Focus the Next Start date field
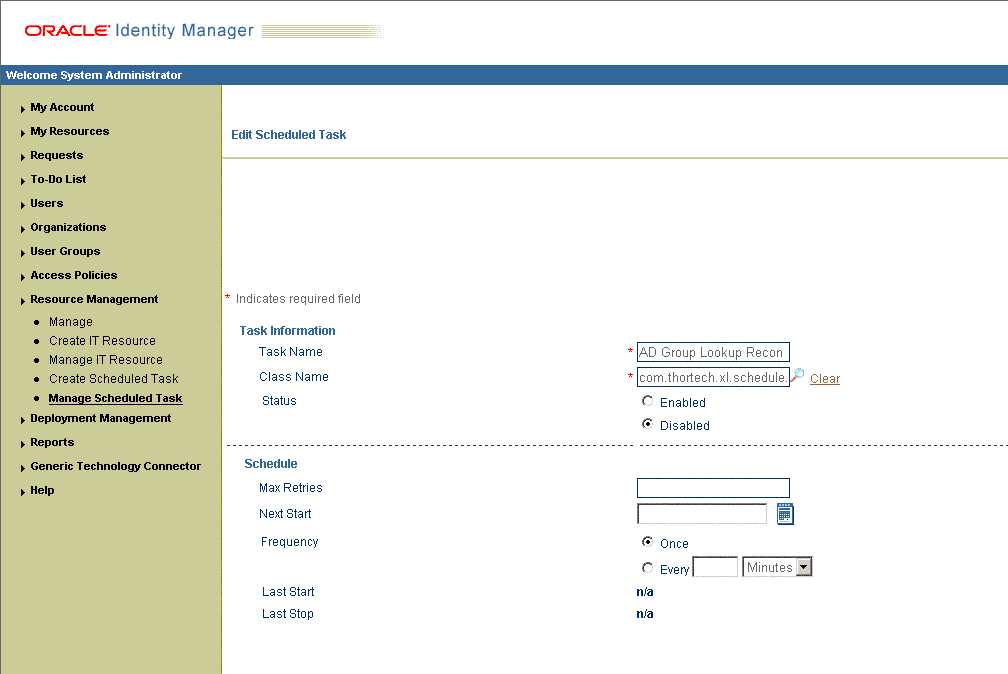Screen dimensions: 1008x674 (x=702, y=514)
